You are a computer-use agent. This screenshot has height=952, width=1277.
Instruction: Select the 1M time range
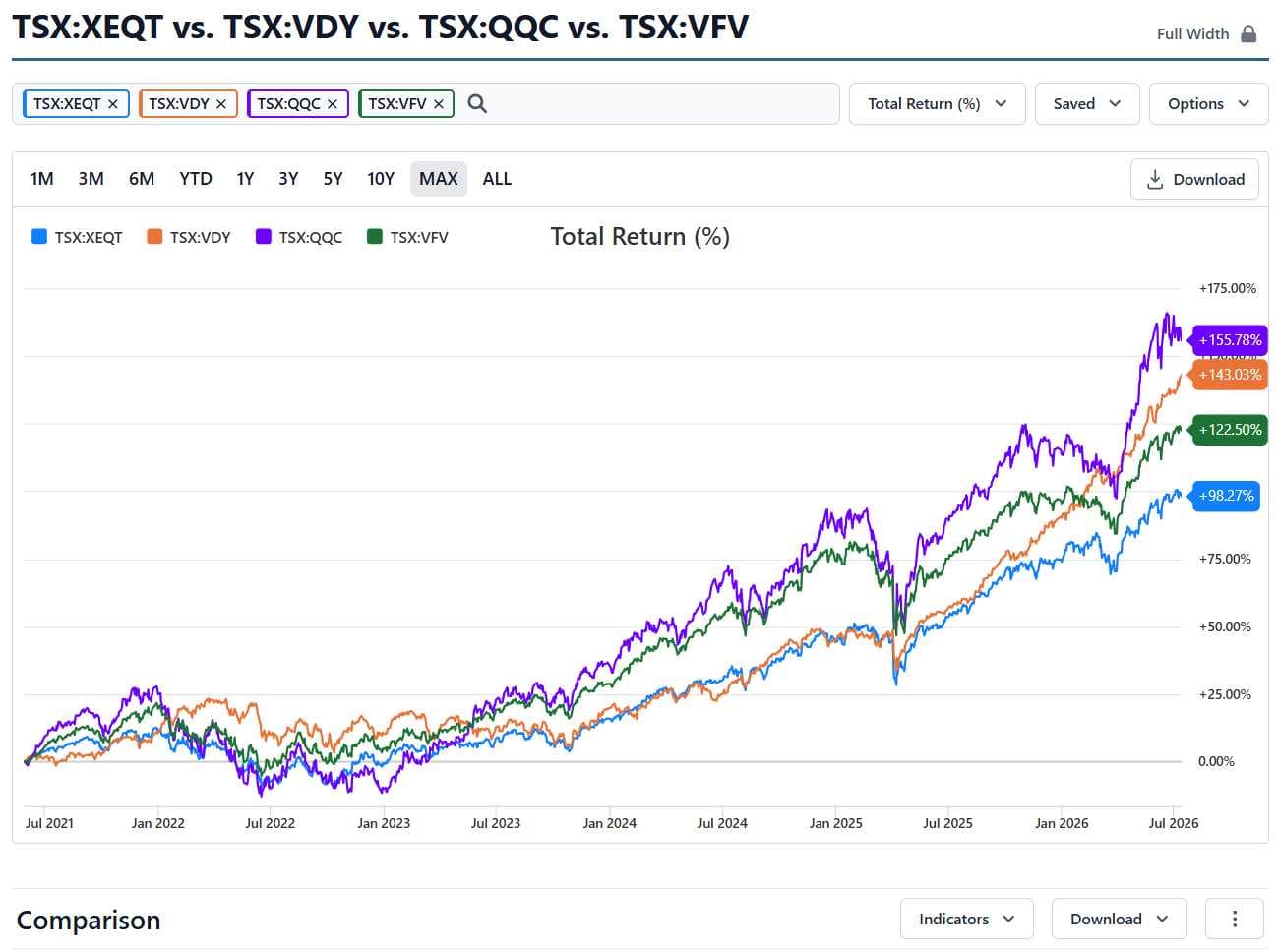[42, 179]
